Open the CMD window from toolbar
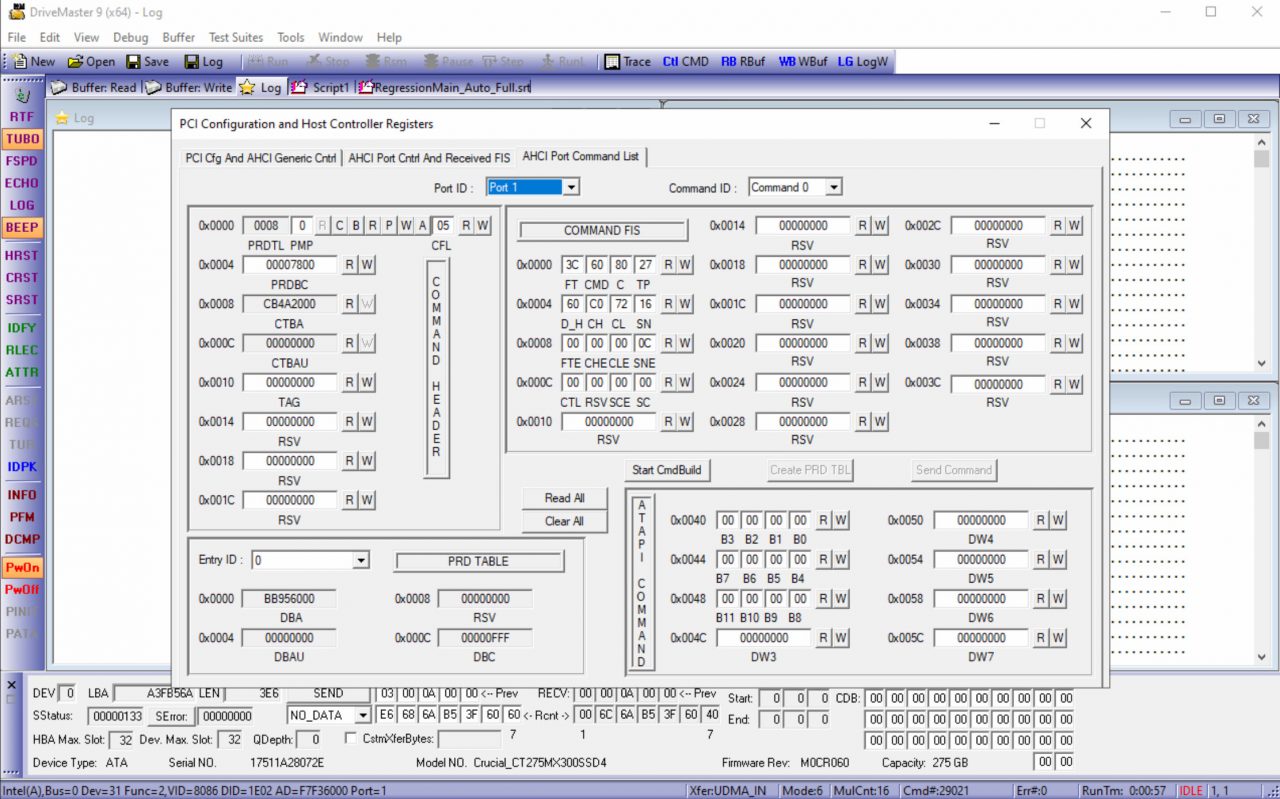1280x799 pixels. 685,61
